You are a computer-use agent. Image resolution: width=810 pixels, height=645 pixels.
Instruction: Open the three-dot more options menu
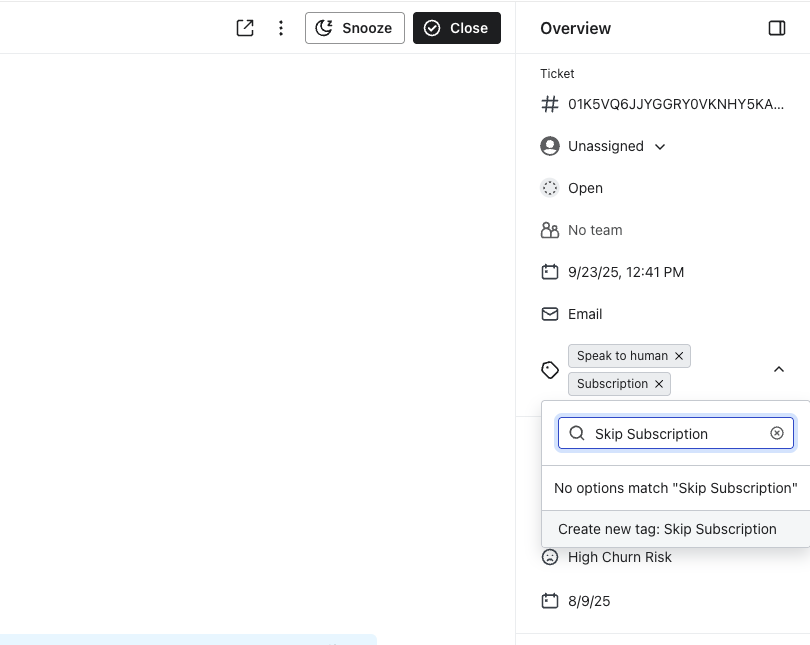pyautogui.click(x=281, y=28)
